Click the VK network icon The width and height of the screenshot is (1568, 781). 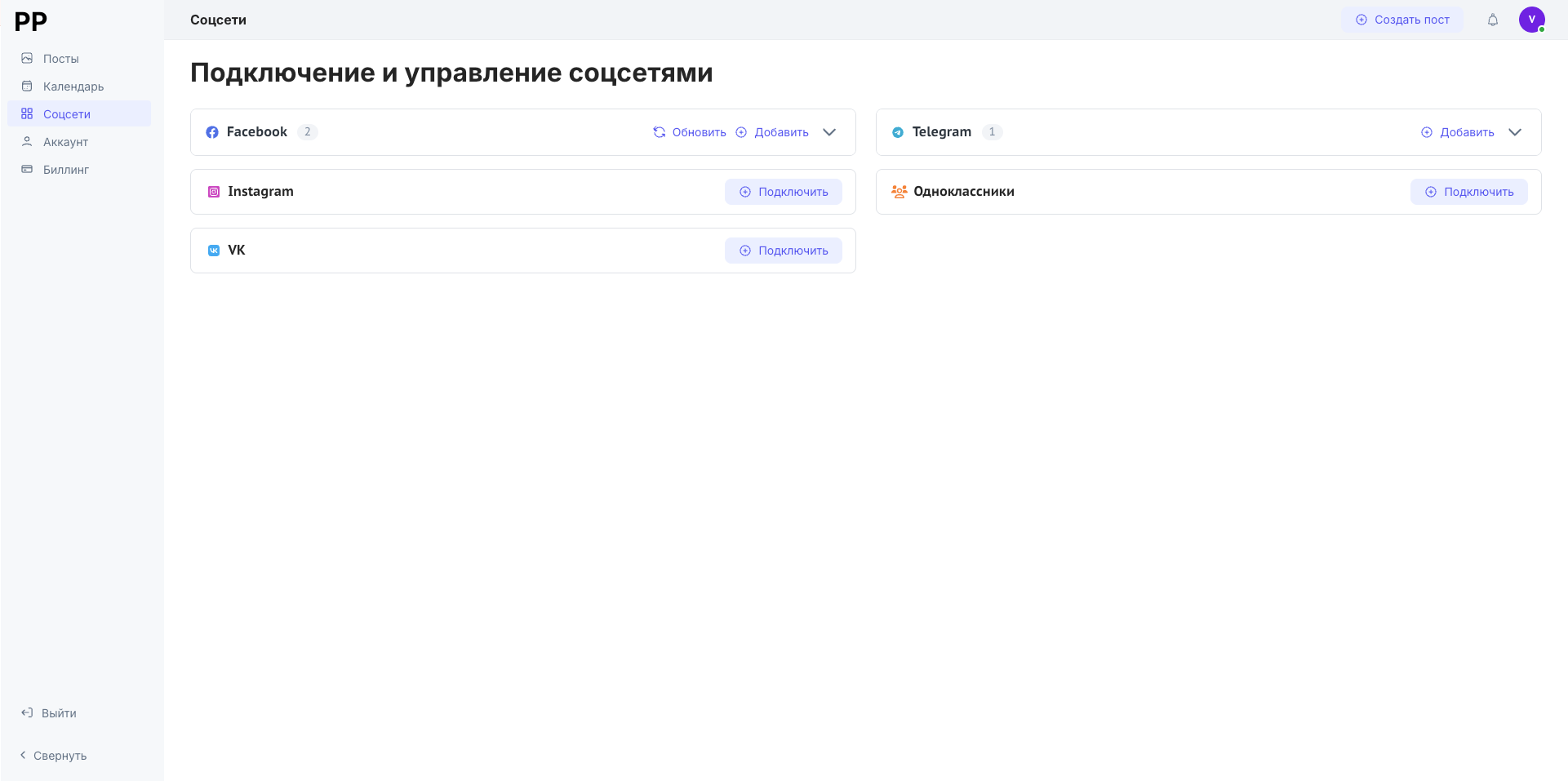coord(214,251)
